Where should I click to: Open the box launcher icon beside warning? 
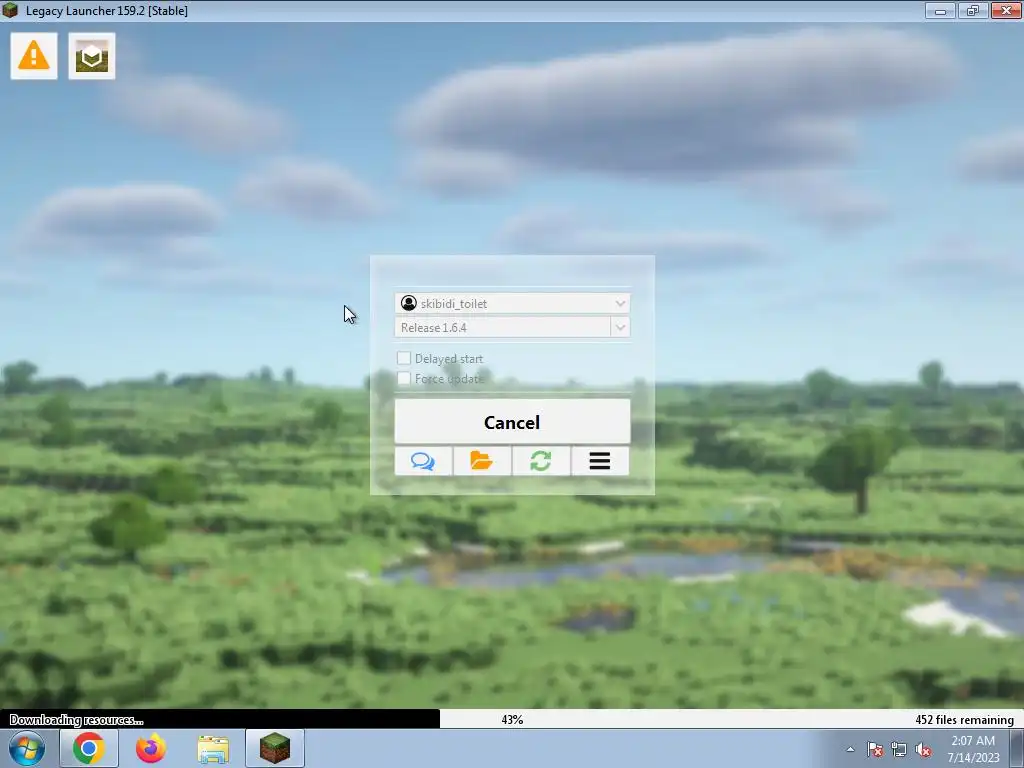click(92, 56)
